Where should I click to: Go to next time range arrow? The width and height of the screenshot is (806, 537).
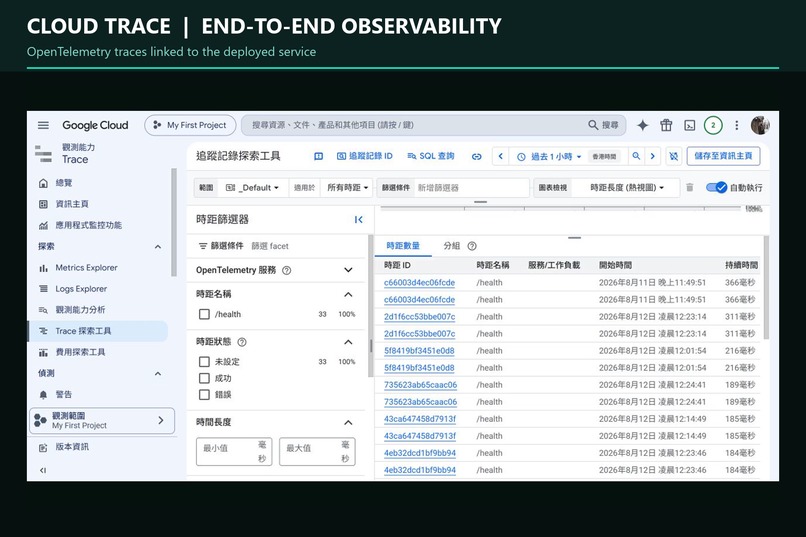652,156
